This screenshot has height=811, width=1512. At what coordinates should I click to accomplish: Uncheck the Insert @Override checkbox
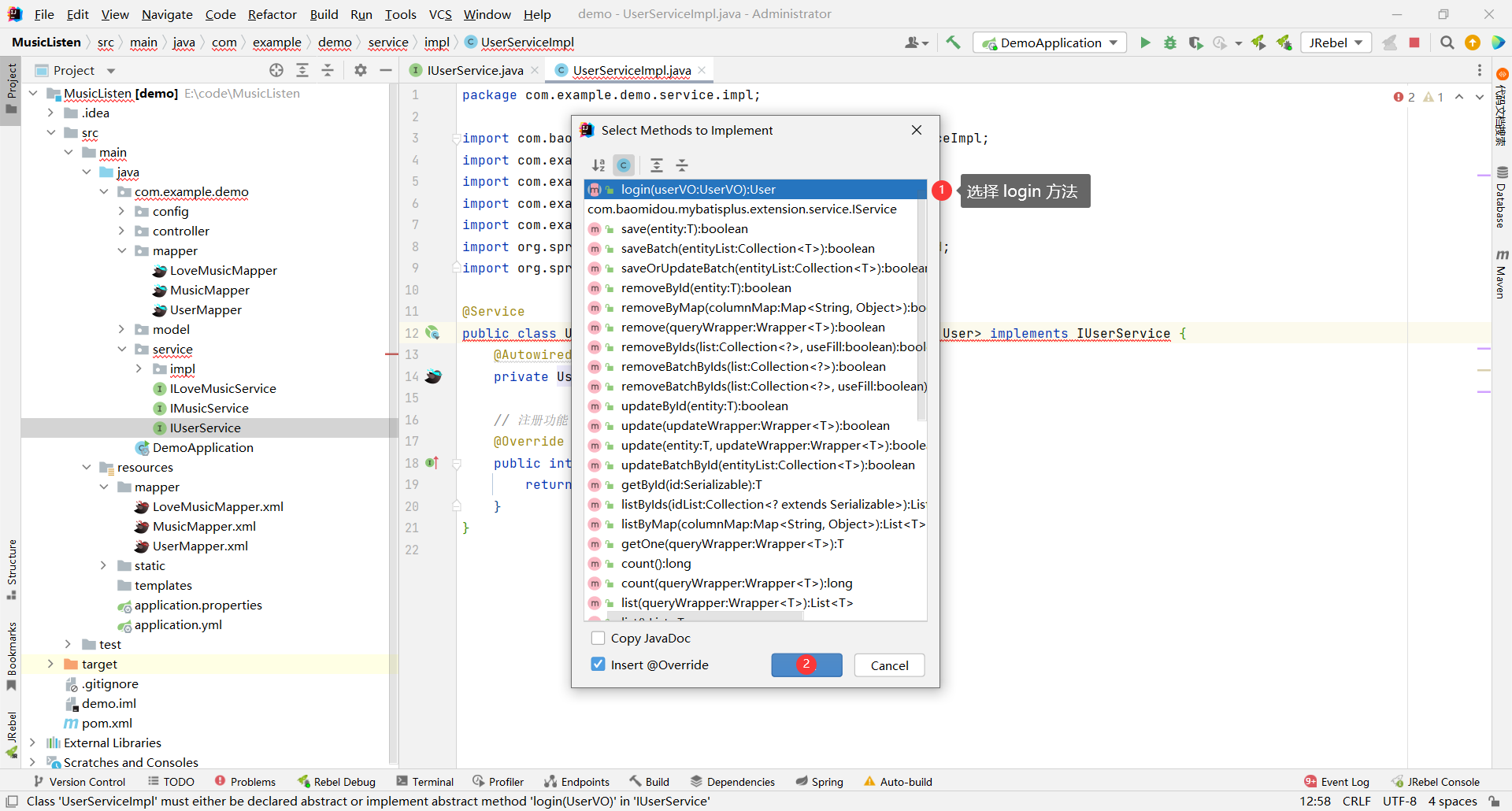(x=598, y=665)
